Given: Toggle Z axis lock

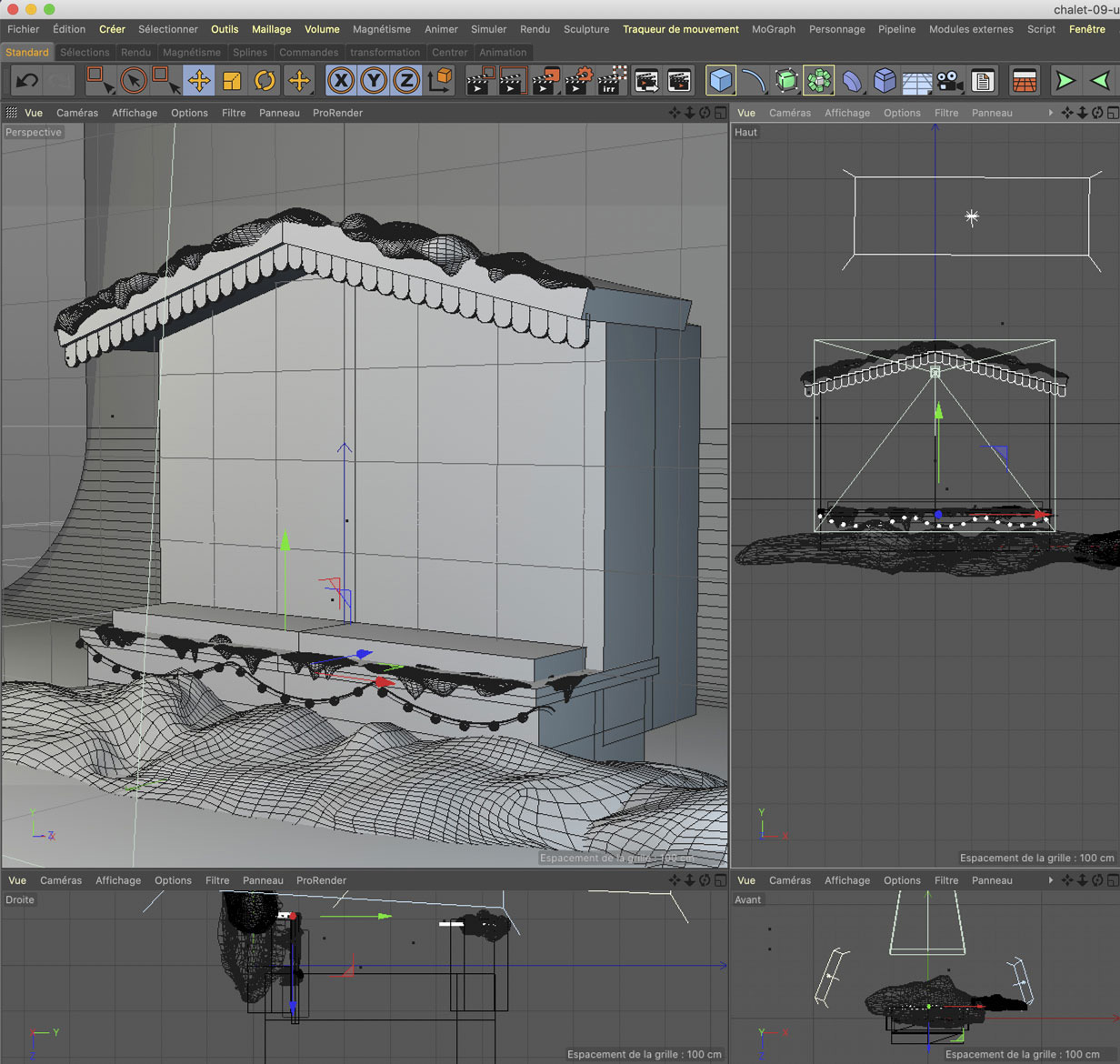Looking at the screenshot, I should click(406, 81).
